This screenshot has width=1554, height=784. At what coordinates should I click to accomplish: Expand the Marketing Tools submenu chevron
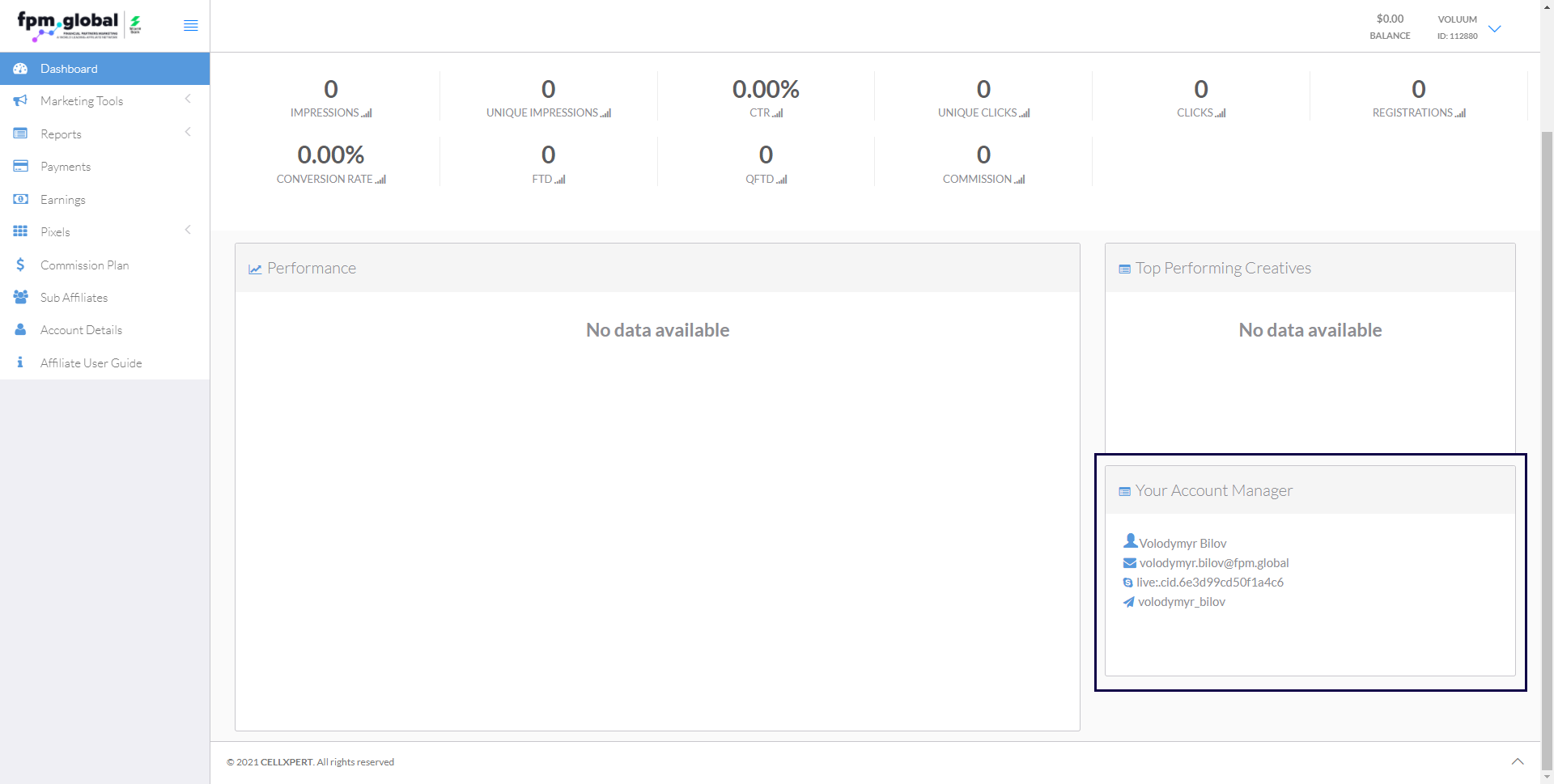click(x=188, y=100)
